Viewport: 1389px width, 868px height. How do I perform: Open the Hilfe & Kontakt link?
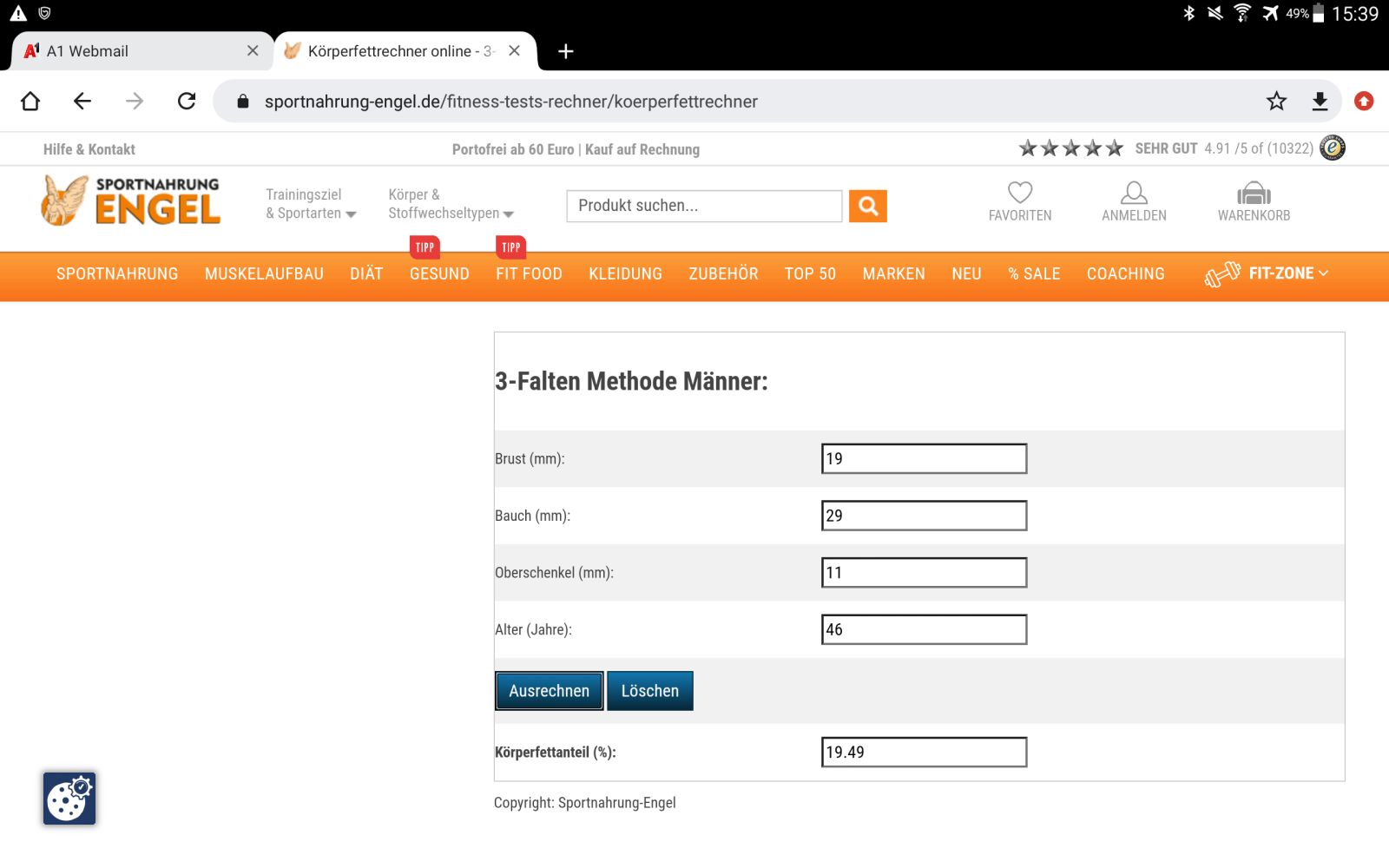[89, 149]
